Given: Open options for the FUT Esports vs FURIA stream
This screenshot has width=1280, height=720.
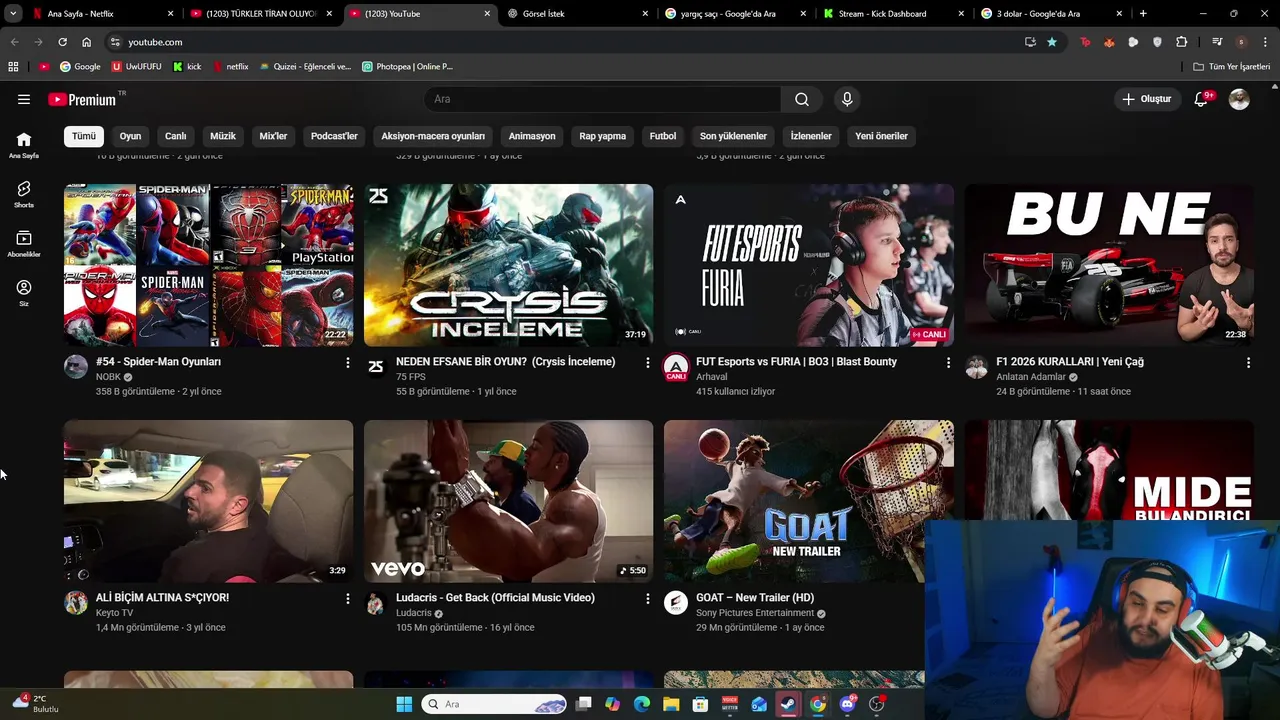Looking at the screenshot, I should point(948,362).
